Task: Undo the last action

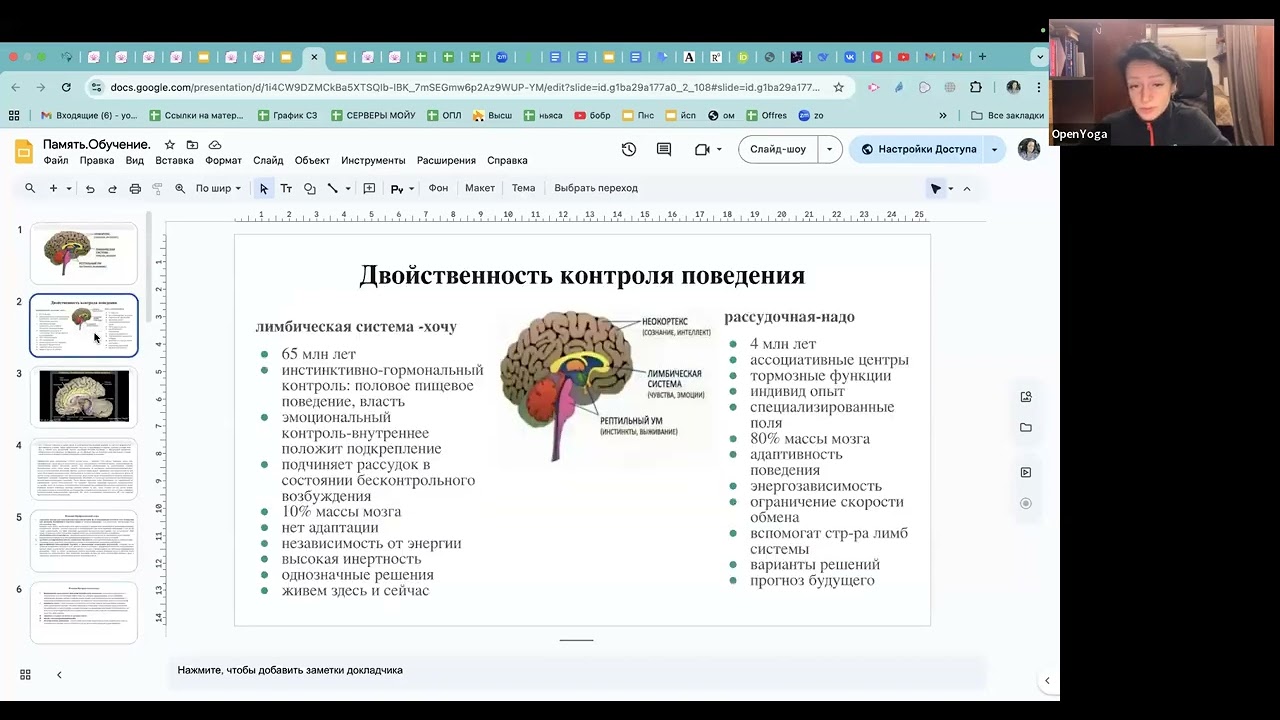Action: click(x=90, y=188)
